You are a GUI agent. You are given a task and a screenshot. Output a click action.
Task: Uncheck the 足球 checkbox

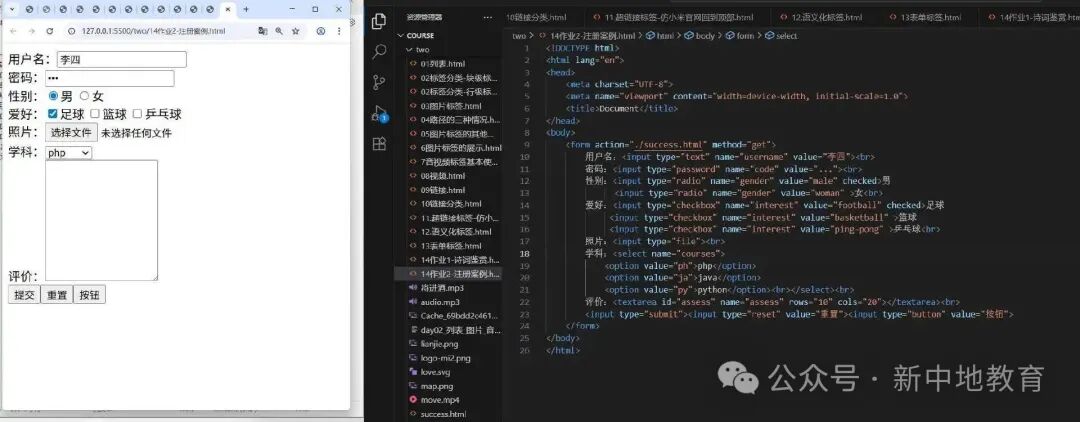coord(52,114)
